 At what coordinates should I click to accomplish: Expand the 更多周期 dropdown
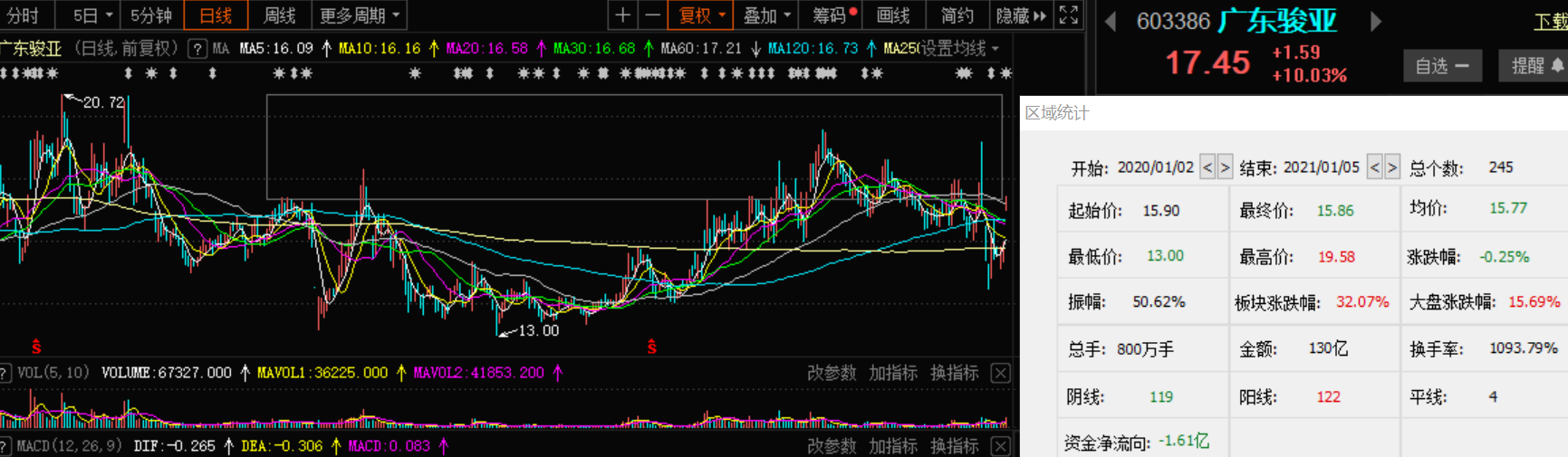pos(359,15)
